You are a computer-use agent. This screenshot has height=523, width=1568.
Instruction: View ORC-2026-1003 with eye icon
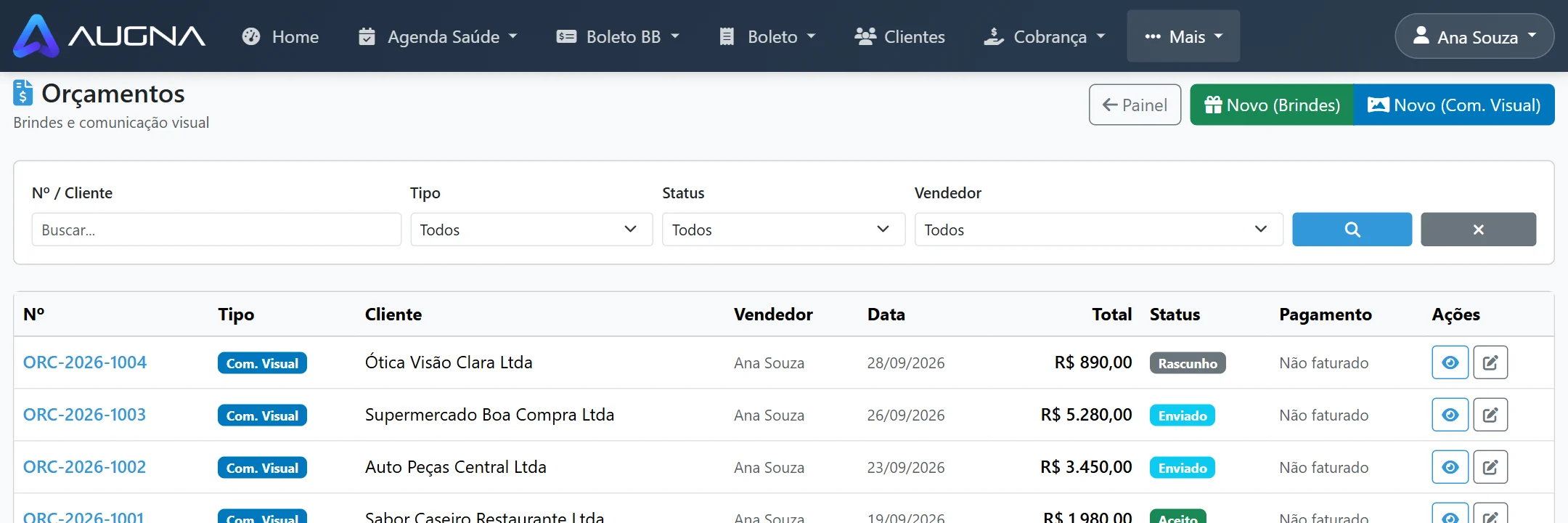tap(1450, 415)
